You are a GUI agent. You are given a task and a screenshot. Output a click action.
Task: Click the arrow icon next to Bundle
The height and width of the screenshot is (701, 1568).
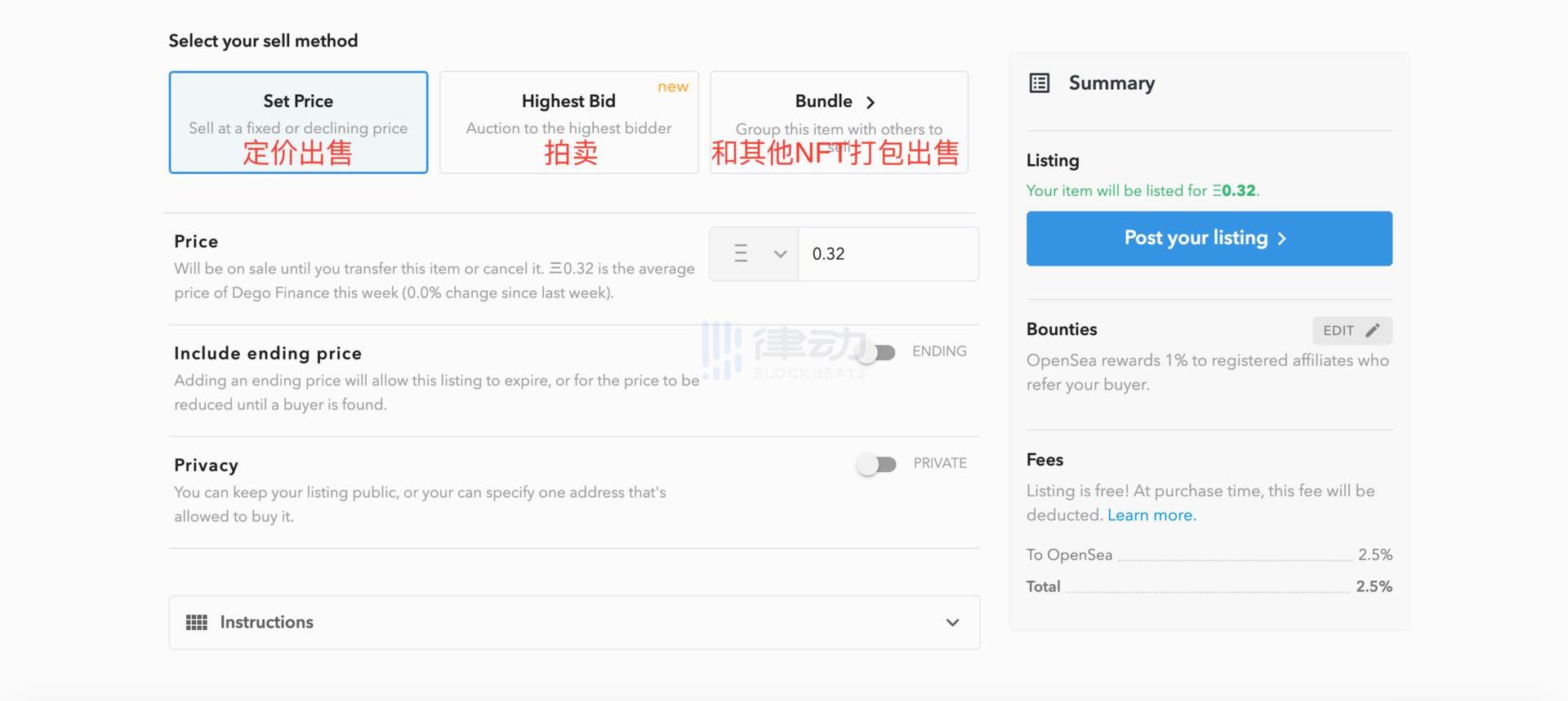pyautogui.click(x=871, y=102)
